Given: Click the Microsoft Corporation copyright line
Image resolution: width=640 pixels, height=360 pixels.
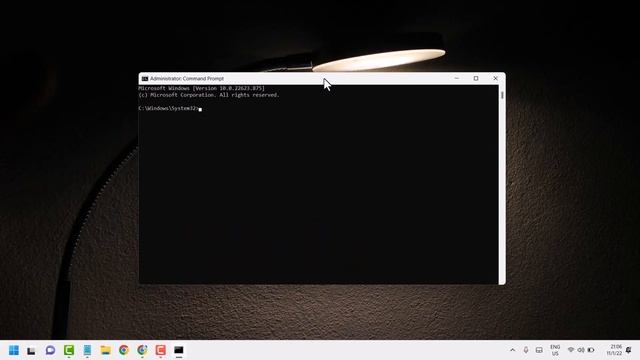Looking at the screenshot, I should (209, 95).
